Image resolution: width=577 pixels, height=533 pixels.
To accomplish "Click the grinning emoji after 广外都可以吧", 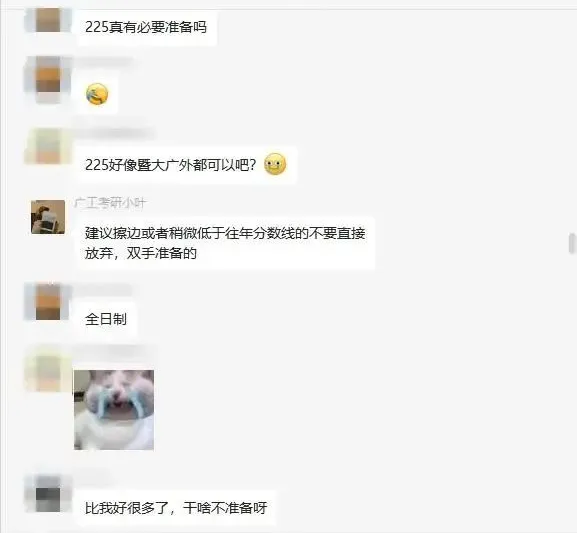I will 275,164.
